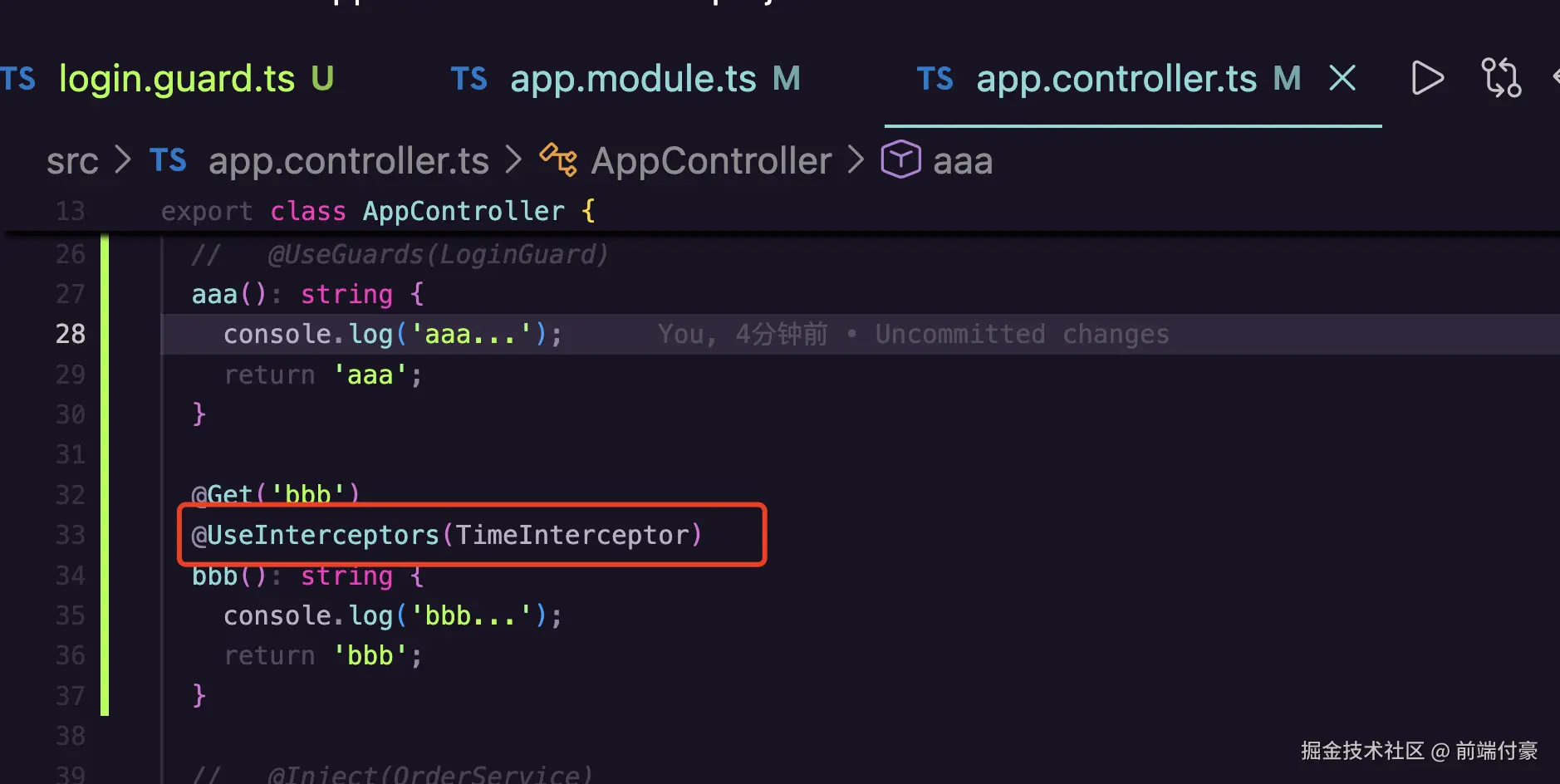The width and height of the screenshot is (1560, 784).
Task: Switch to the app.module.ts tab
Action: click(625, 79)
